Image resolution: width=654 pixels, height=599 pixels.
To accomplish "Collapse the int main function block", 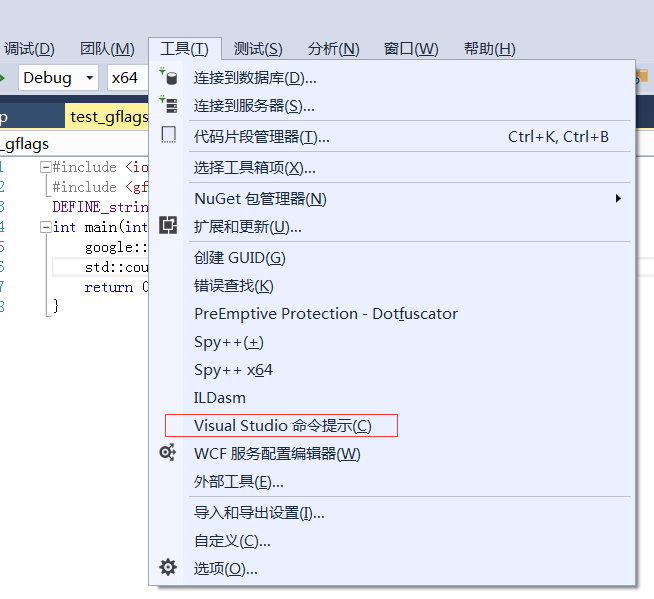I will click(45, 227).
